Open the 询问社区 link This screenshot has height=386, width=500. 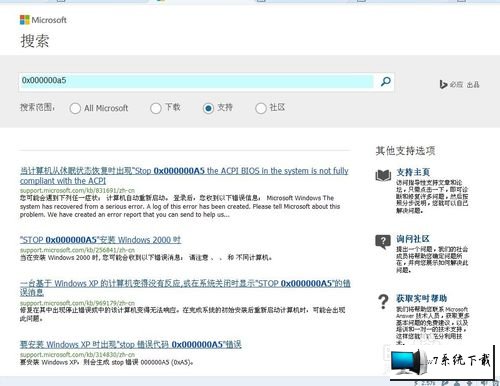click(413, 239)
